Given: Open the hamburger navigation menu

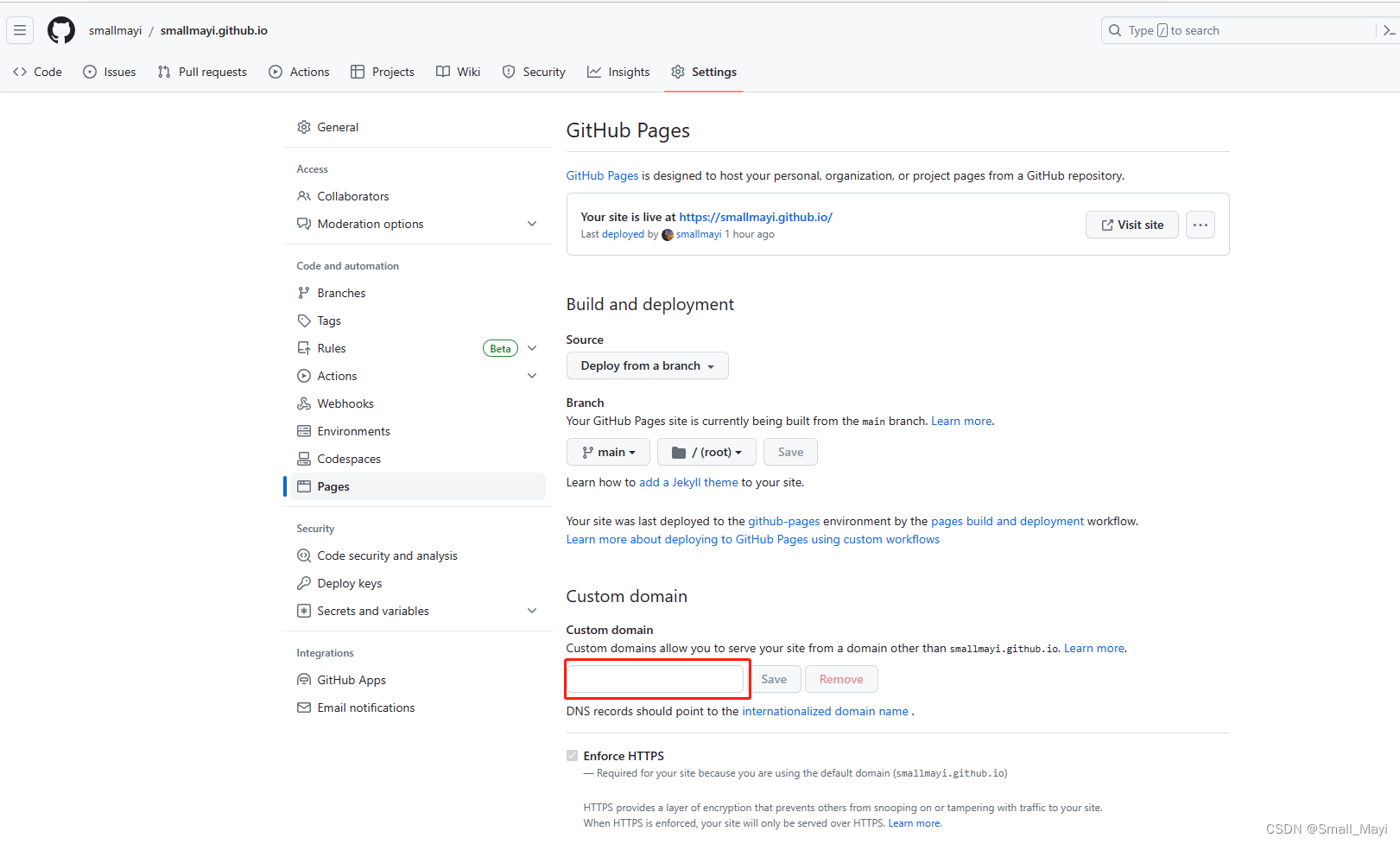Looking at the screenshot, I should 20,30.
